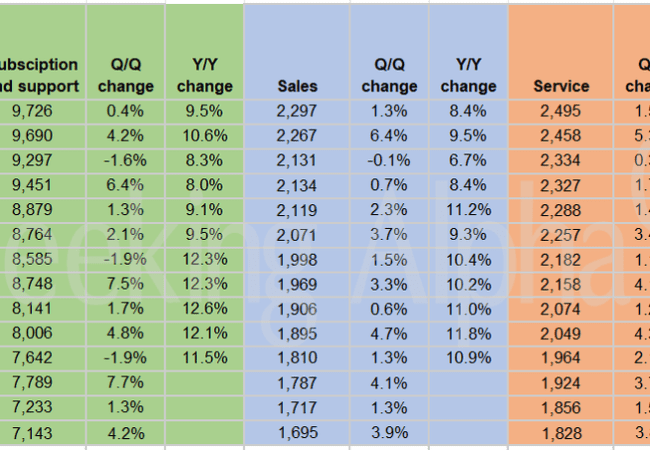This screenshot has width=650, height=450.
Task: Click the Y/Y change header in blue section
Action: pyautogui.click(x=468, y=74)
